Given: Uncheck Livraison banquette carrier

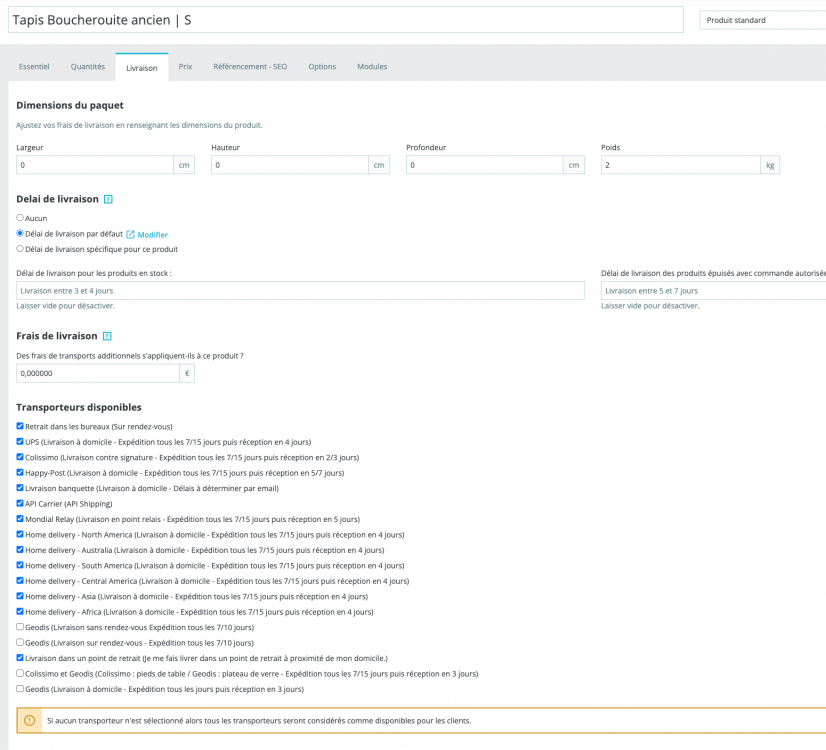Looking at the screenshot, I should click(x=20, y=488).
